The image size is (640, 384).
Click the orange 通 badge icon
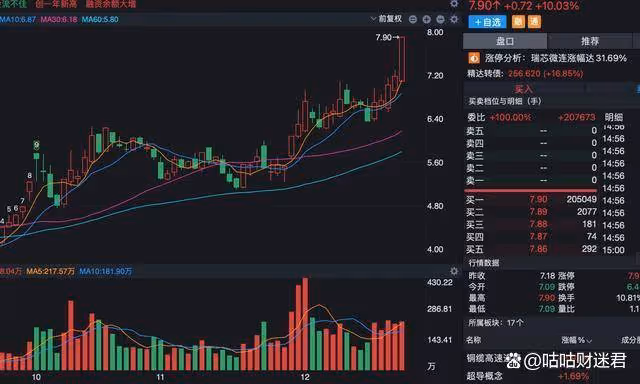[534, 22]
